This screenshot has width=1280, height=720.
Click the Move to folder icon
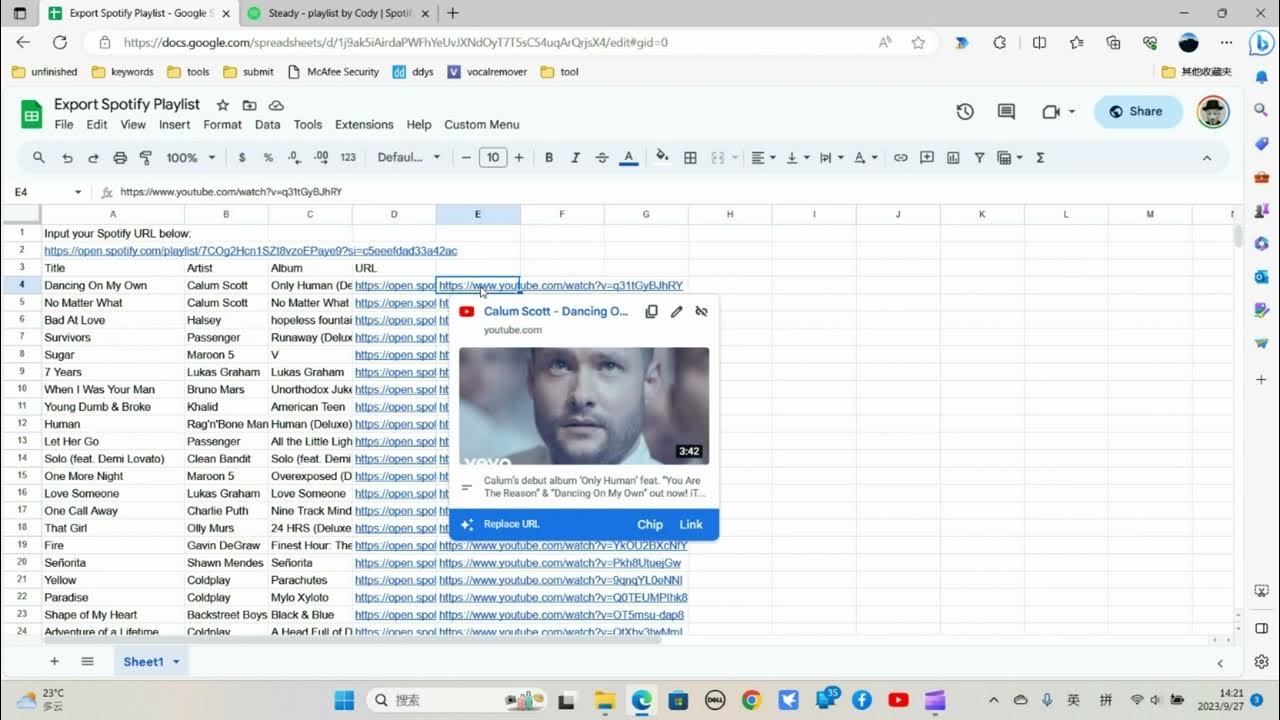(x=249, y=105)
